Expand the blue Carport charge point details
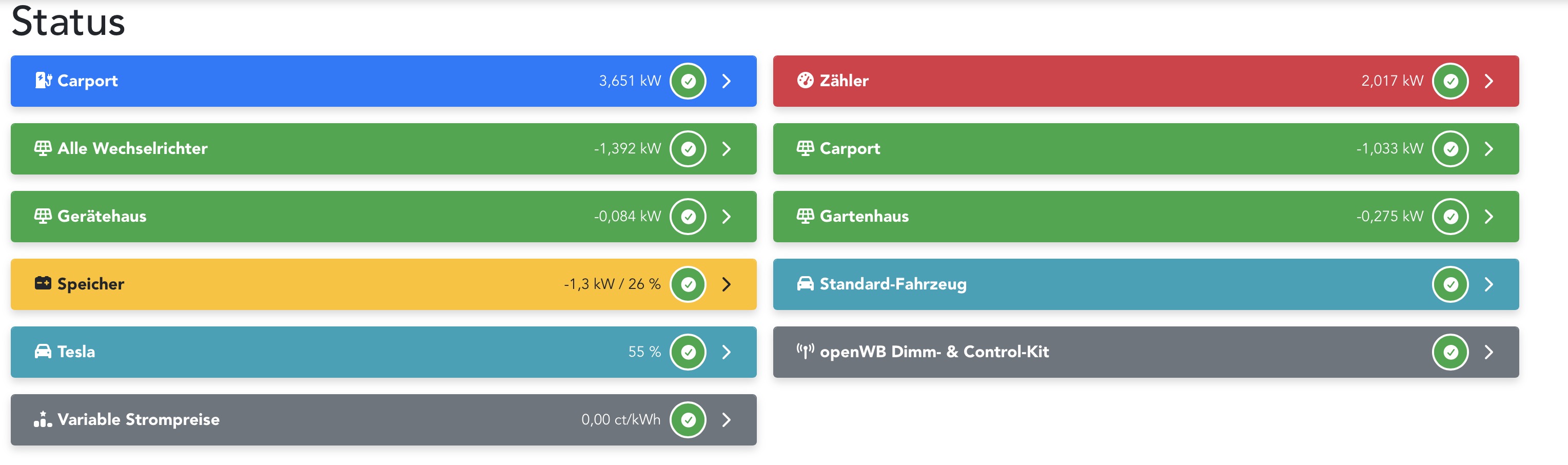The height and width of the screenshot is (465, 1568). (x=726, y=81)
